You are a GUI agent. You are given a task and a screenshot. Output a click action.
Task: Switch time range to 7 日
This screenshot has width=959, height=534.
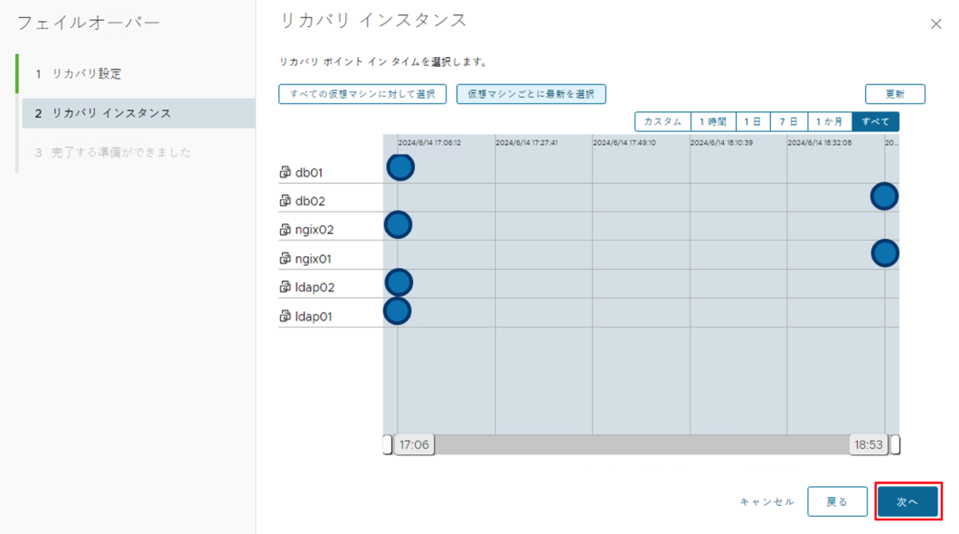coord(789,122)
